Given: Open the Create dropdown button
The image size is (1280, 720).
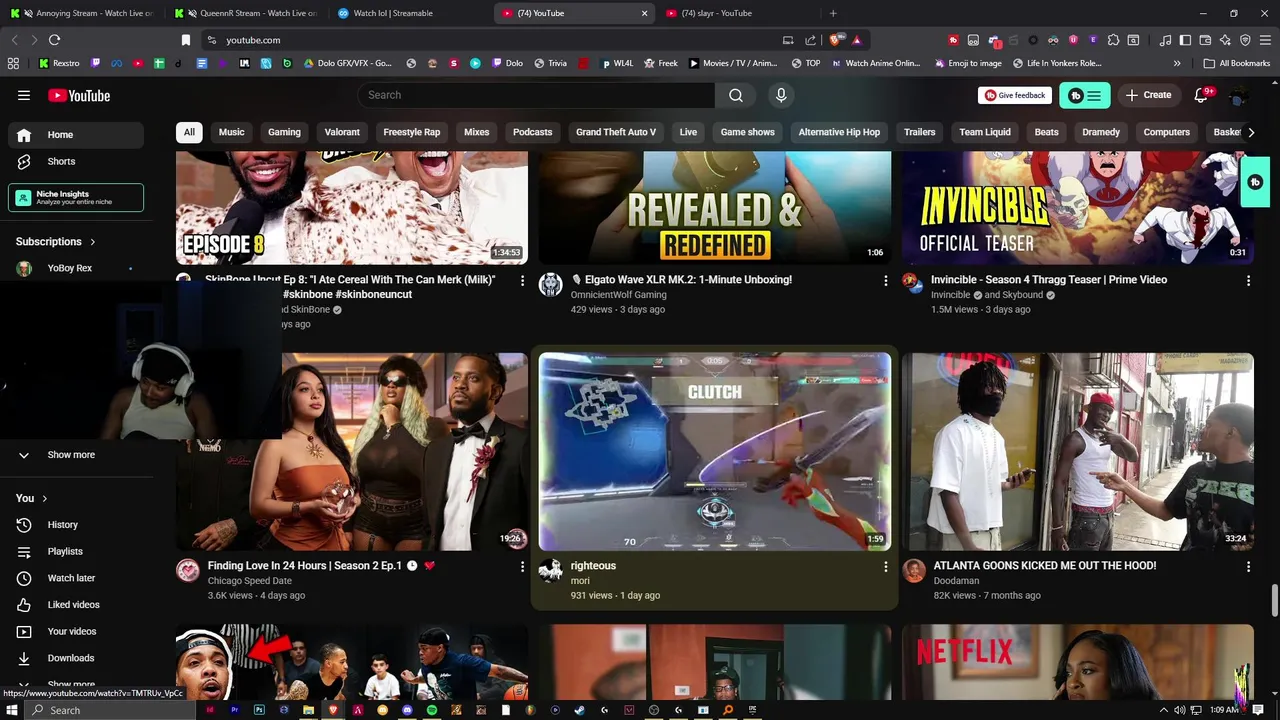Looking at the screenshot, I should (1148, 95).
